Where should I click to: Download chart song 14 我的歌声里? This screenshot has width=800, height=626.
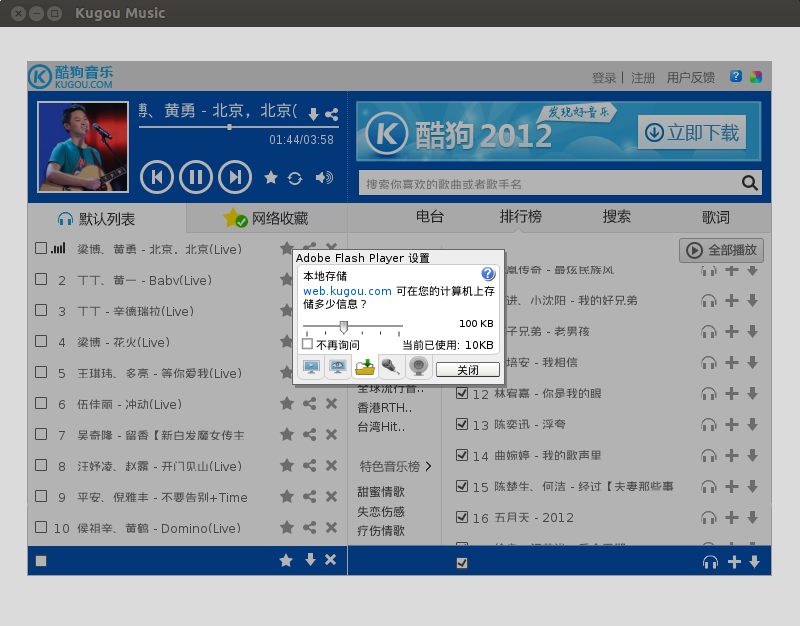(x=753, y=455)
